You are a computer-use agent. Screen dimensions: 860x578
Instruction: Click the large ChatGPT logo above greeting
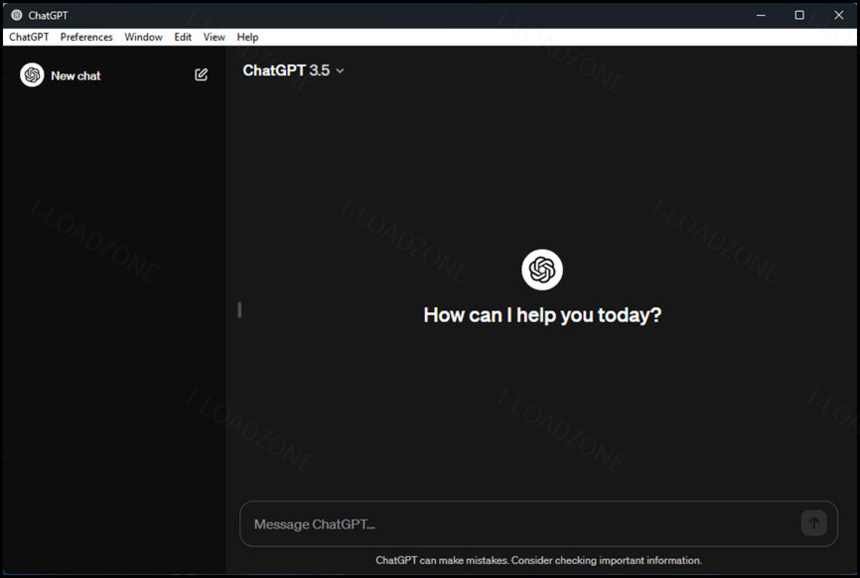(542, 269)
